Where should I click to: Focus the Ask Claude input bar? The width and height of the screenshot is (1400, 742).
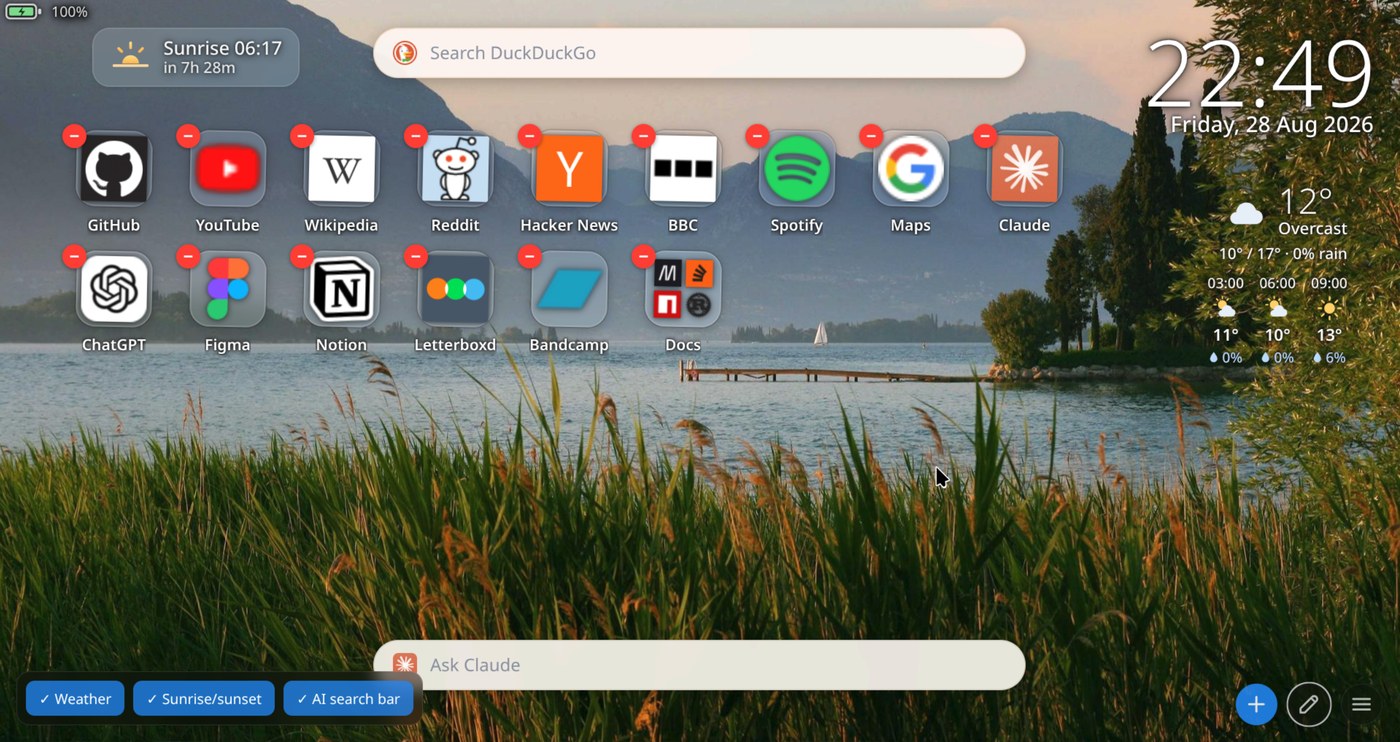[x=699, y=665]
